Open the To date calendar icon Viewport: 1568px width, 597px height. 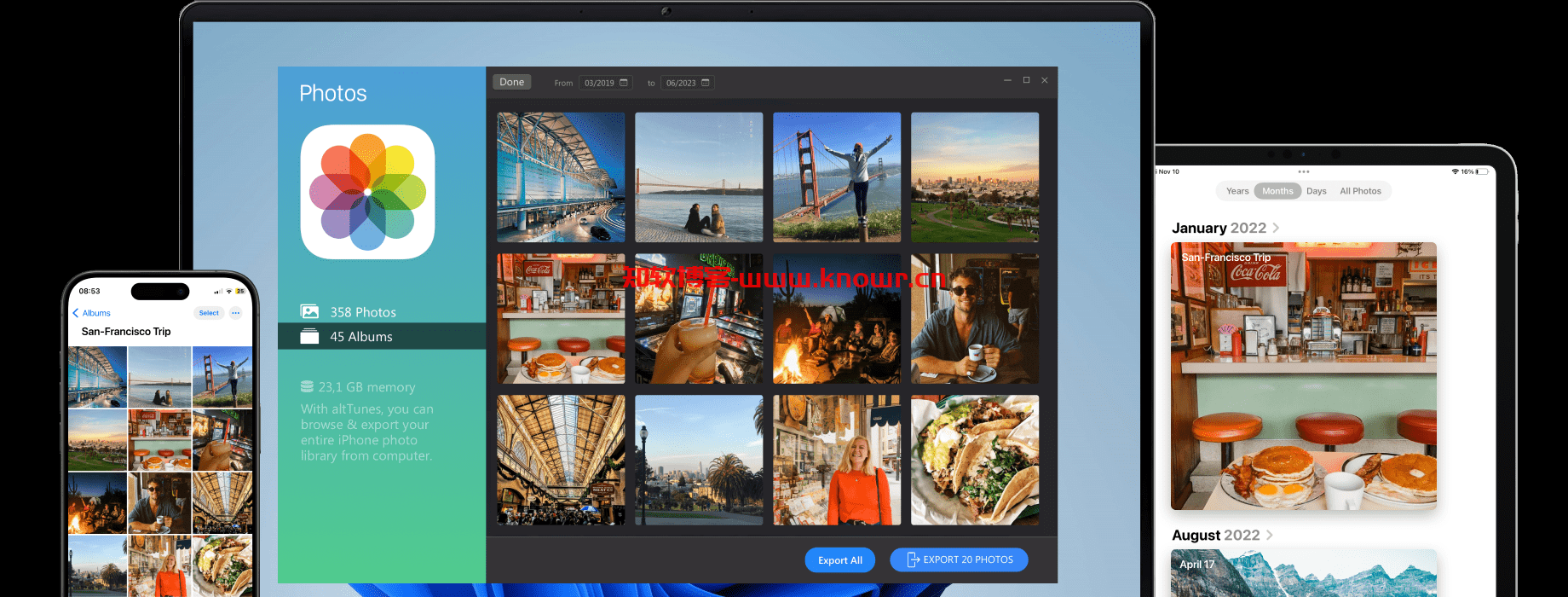(x=706, y=83)
